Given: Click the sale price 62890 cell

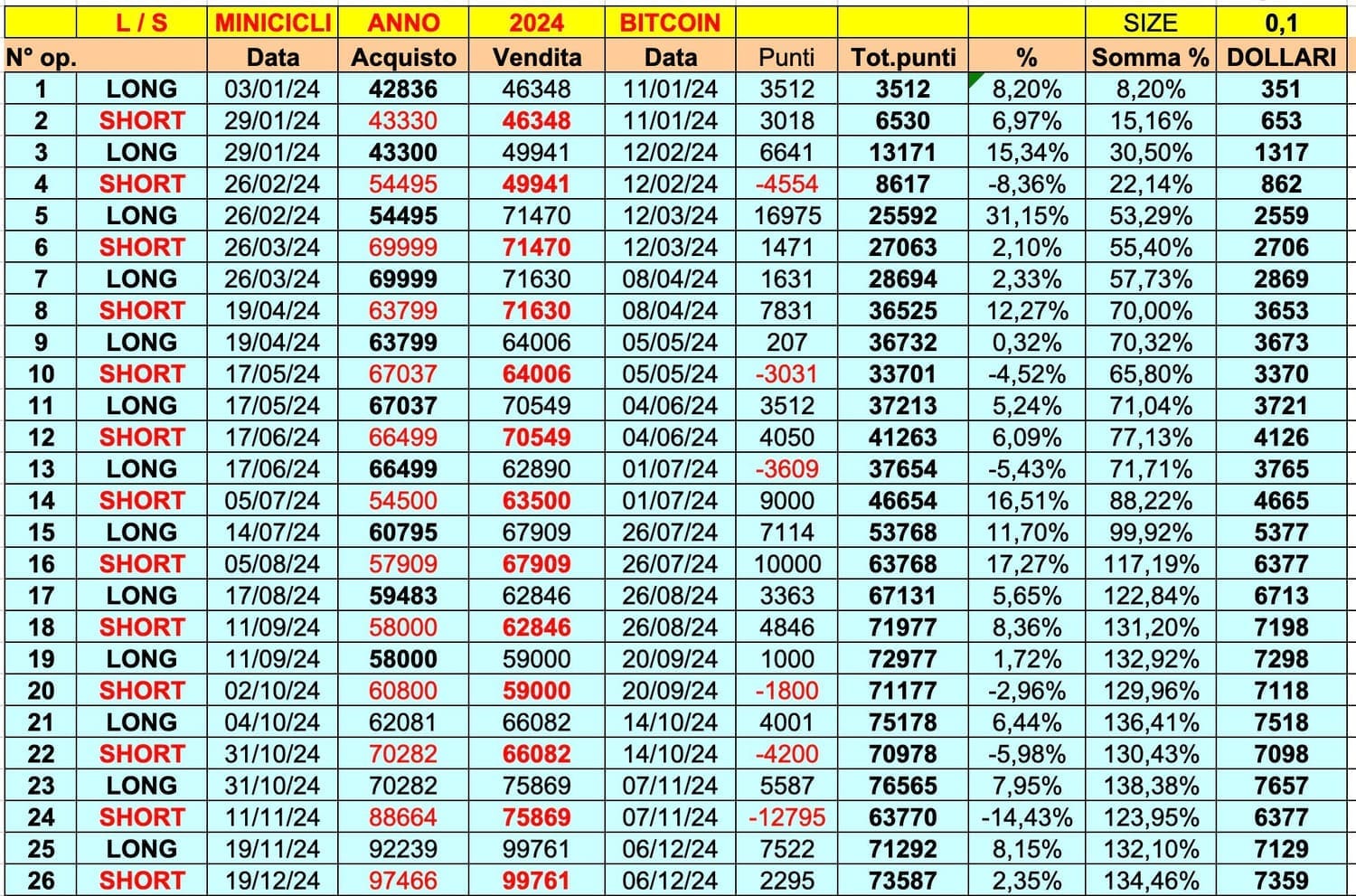Looking at the screenshot, I should pyautogui.click(x=537, y=468).
